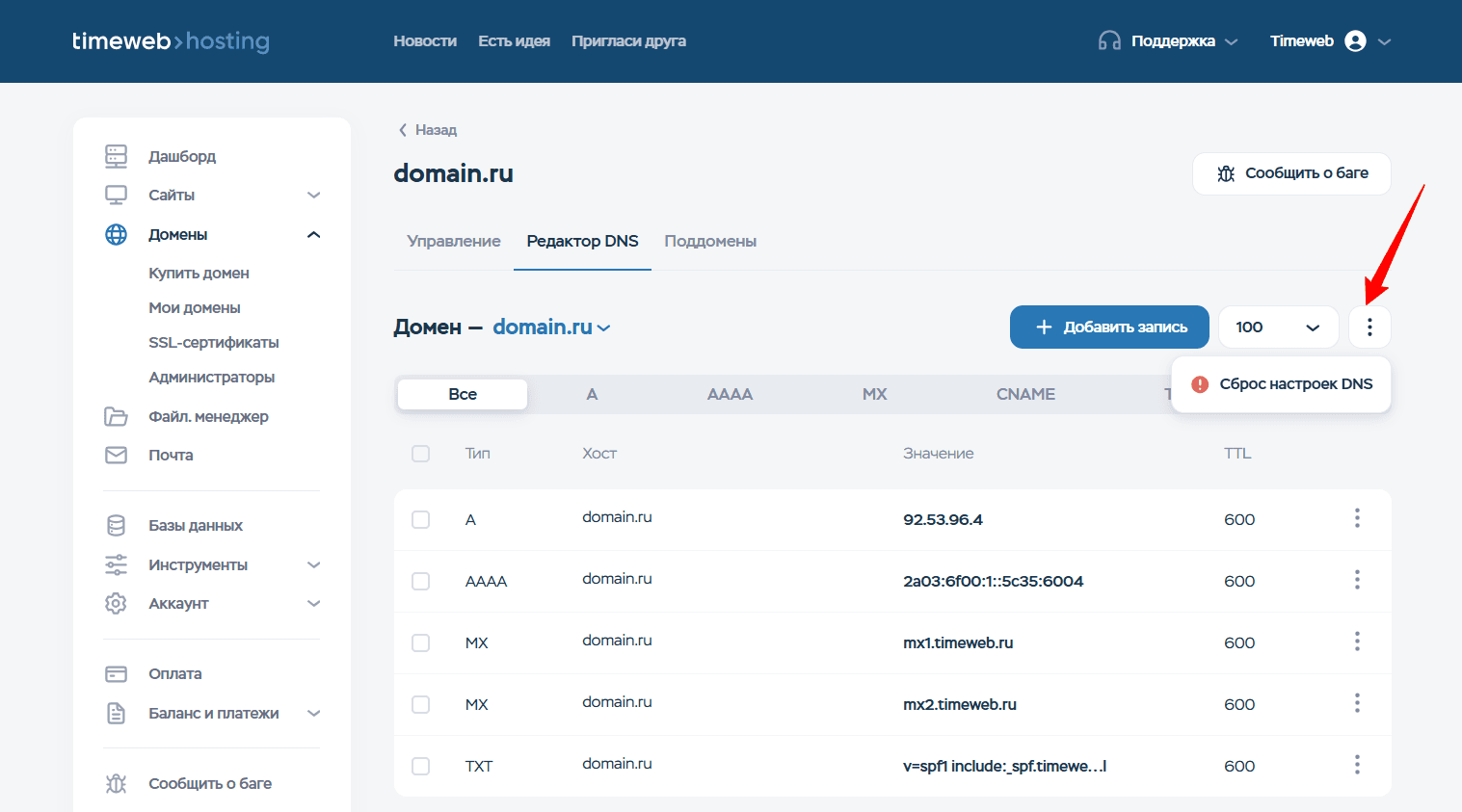Viewport: 1462px width, 812px height.
Task: Open the 100 records-per-page dropdown
Action: pos(1278,327)
